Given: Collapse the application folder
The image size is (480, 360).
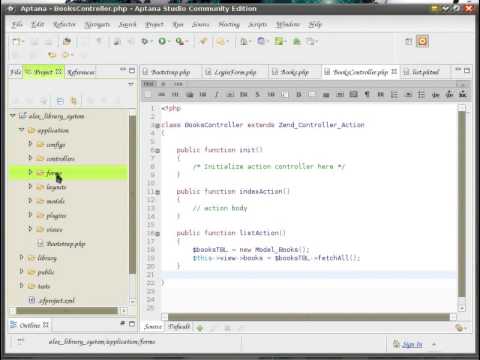Looking at the screenshot, I should point(21,130).
